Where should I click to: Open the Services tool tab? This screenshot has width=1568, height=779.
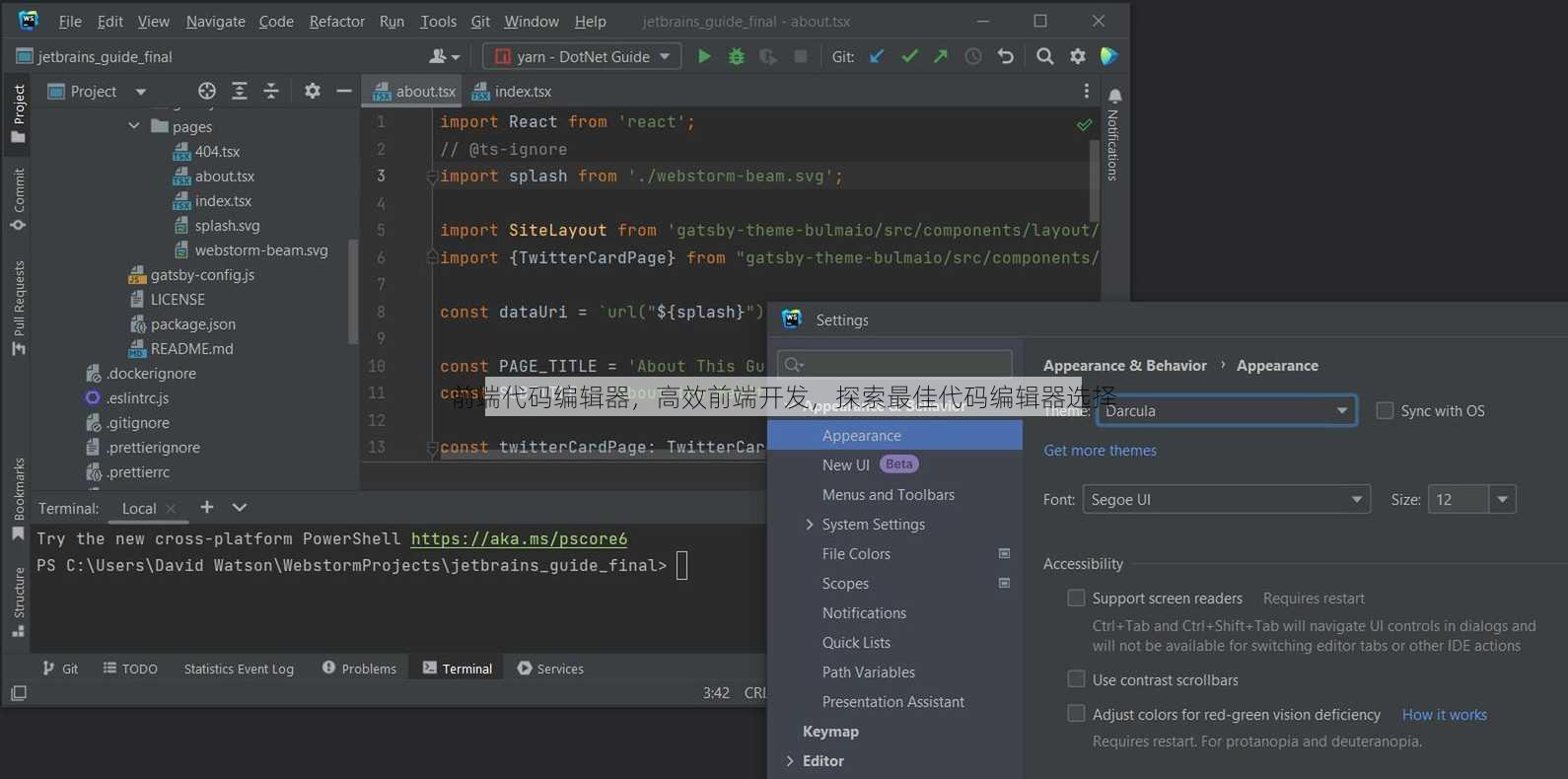tap(550, 669)
